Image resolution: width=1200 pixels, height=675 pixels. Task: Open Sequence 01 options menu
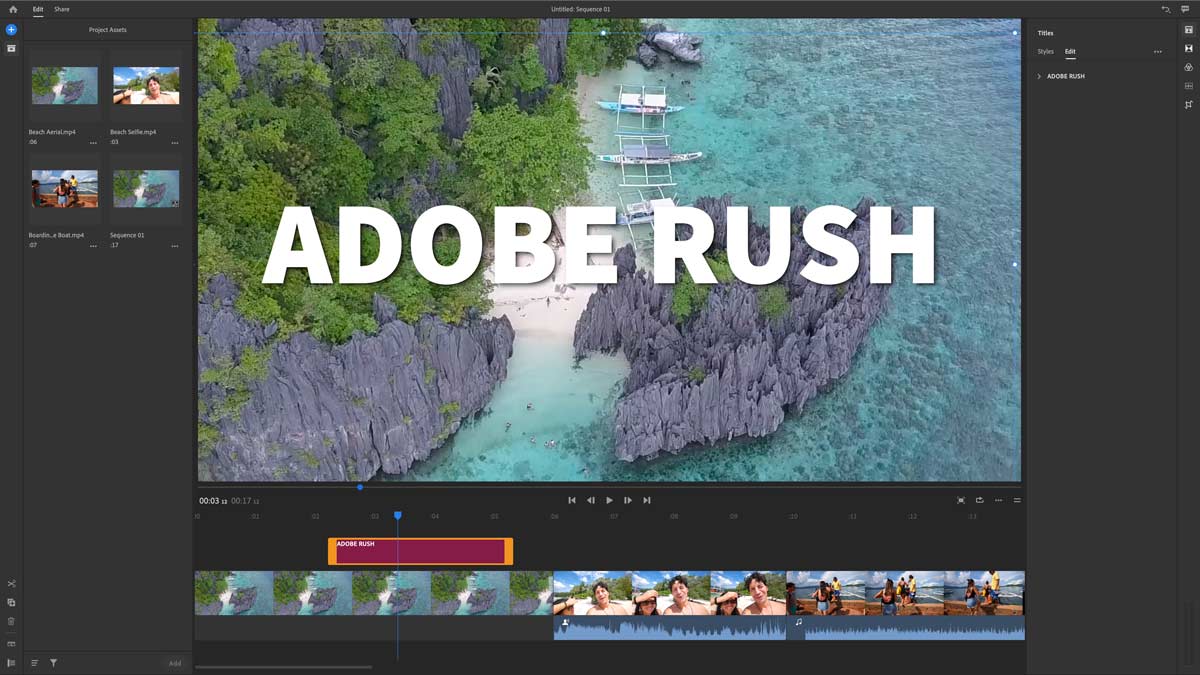click(x=175, y=246)
